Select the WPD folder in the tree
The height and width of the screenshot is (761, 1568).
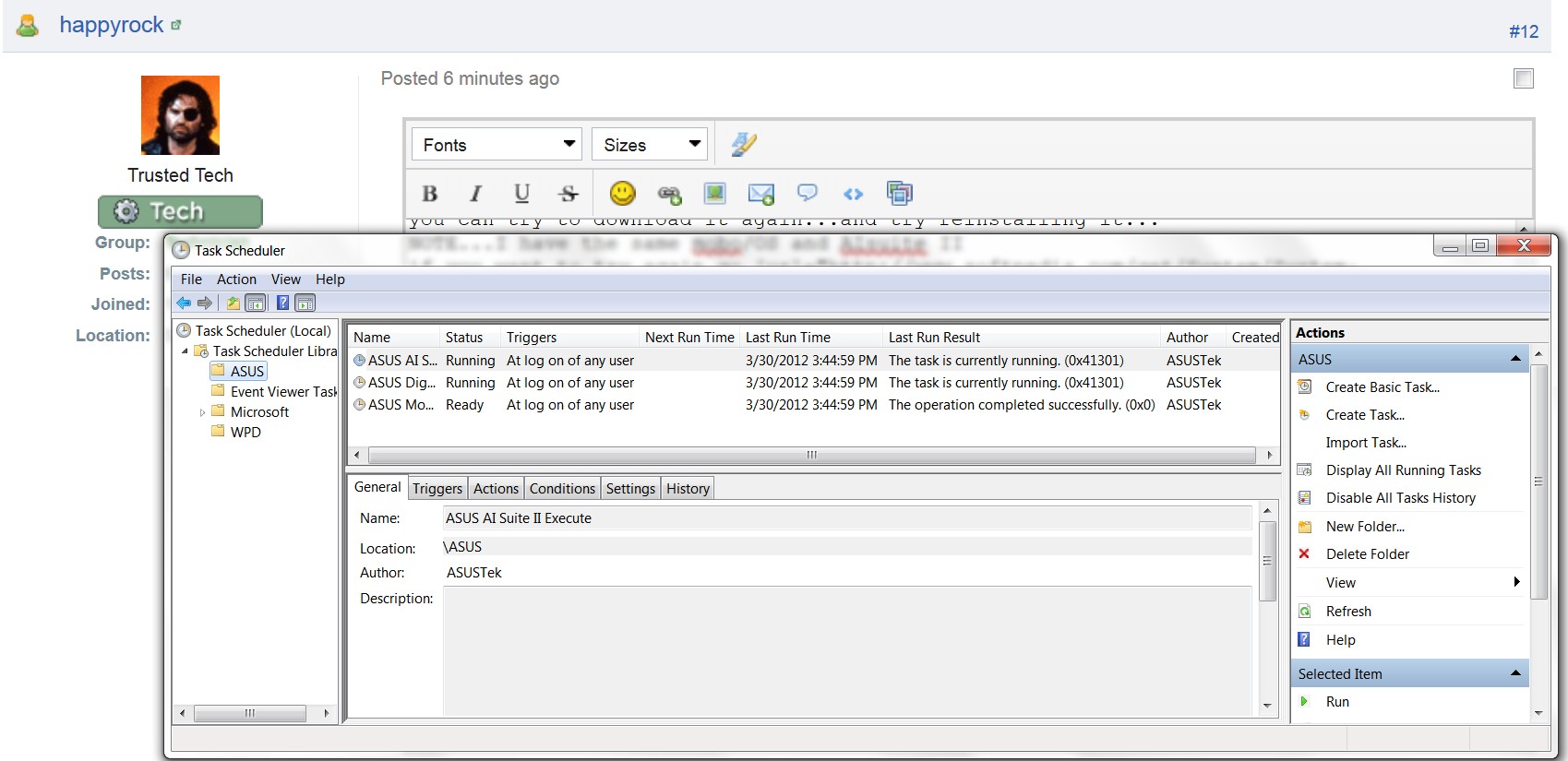coord(245,433)
